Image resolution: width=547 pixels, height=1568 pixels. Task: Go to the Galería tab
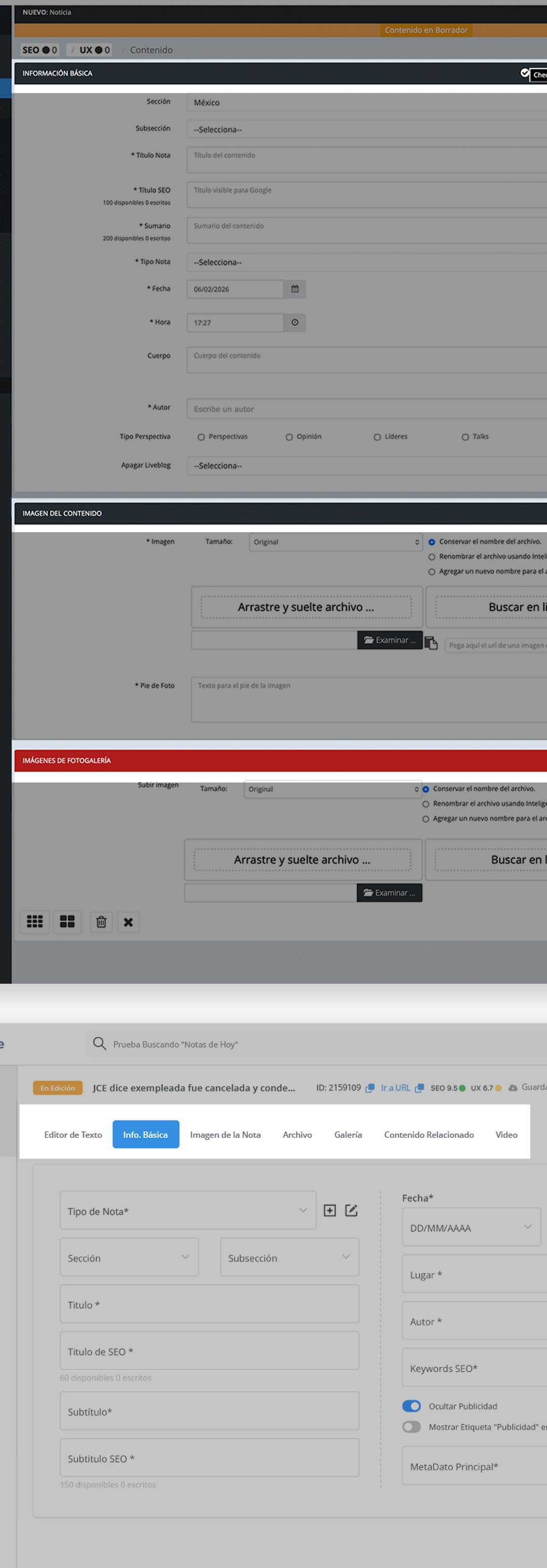(x=348, y=1135)
